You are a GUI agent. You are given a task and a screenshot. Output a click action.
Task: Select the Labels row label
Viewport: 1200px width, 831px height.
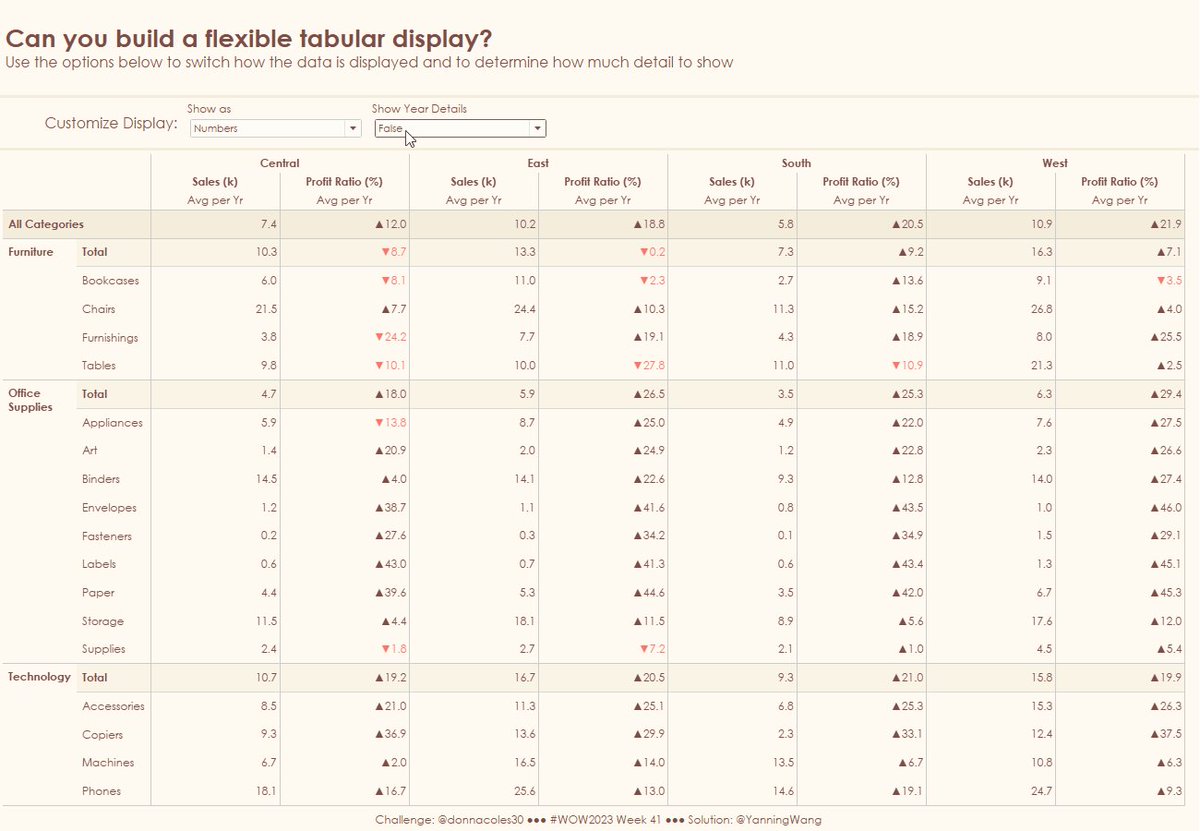(99, 564)
